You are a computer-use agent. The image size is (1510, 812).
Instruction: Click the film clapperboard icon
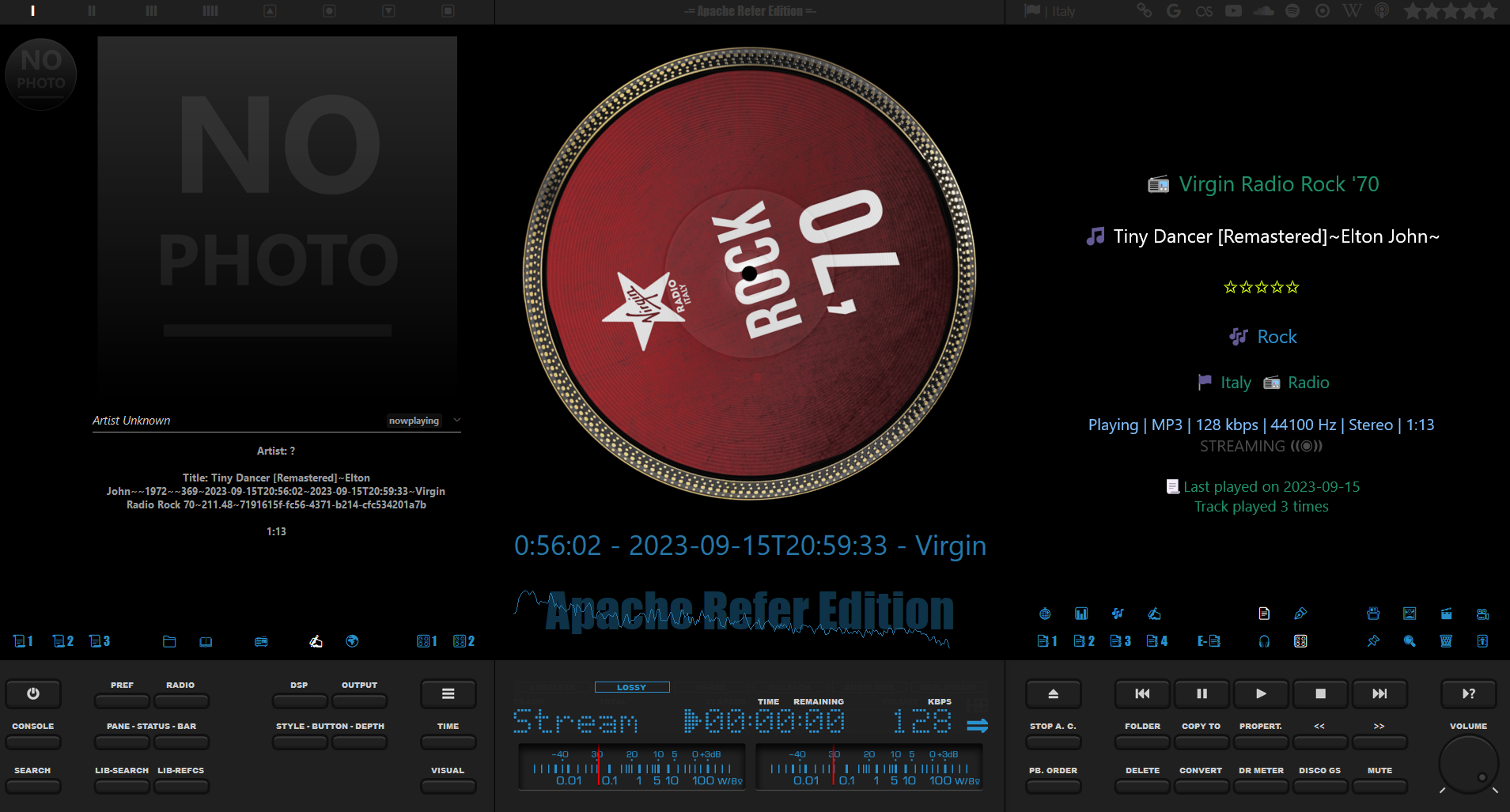(1446, 614)
